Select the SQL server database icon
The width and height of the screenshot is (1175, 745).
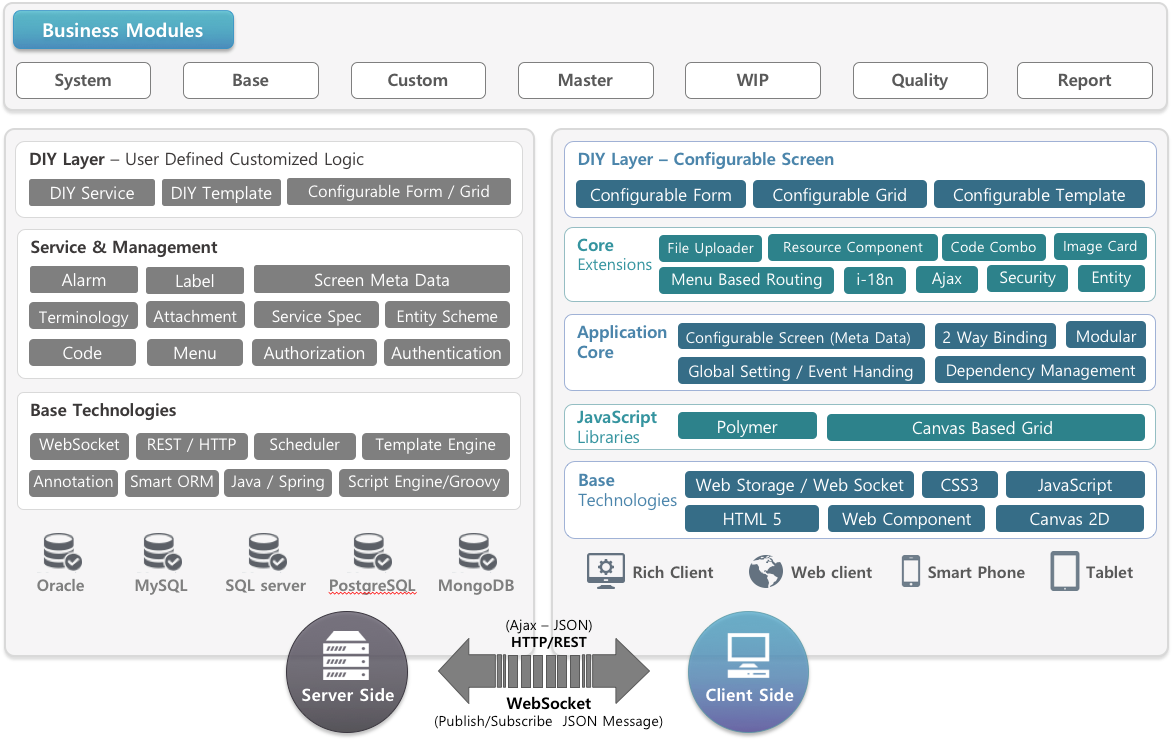point(266,552)
